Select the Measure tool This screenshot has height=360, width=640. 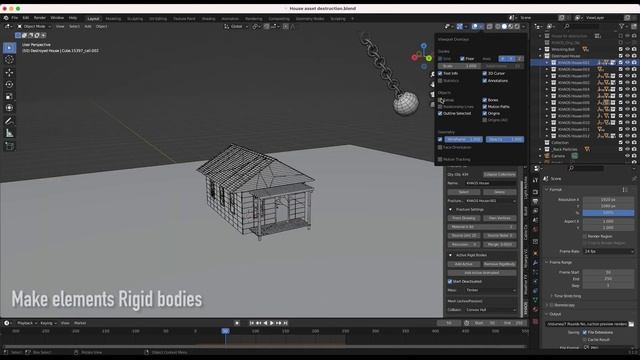point(9,133)
